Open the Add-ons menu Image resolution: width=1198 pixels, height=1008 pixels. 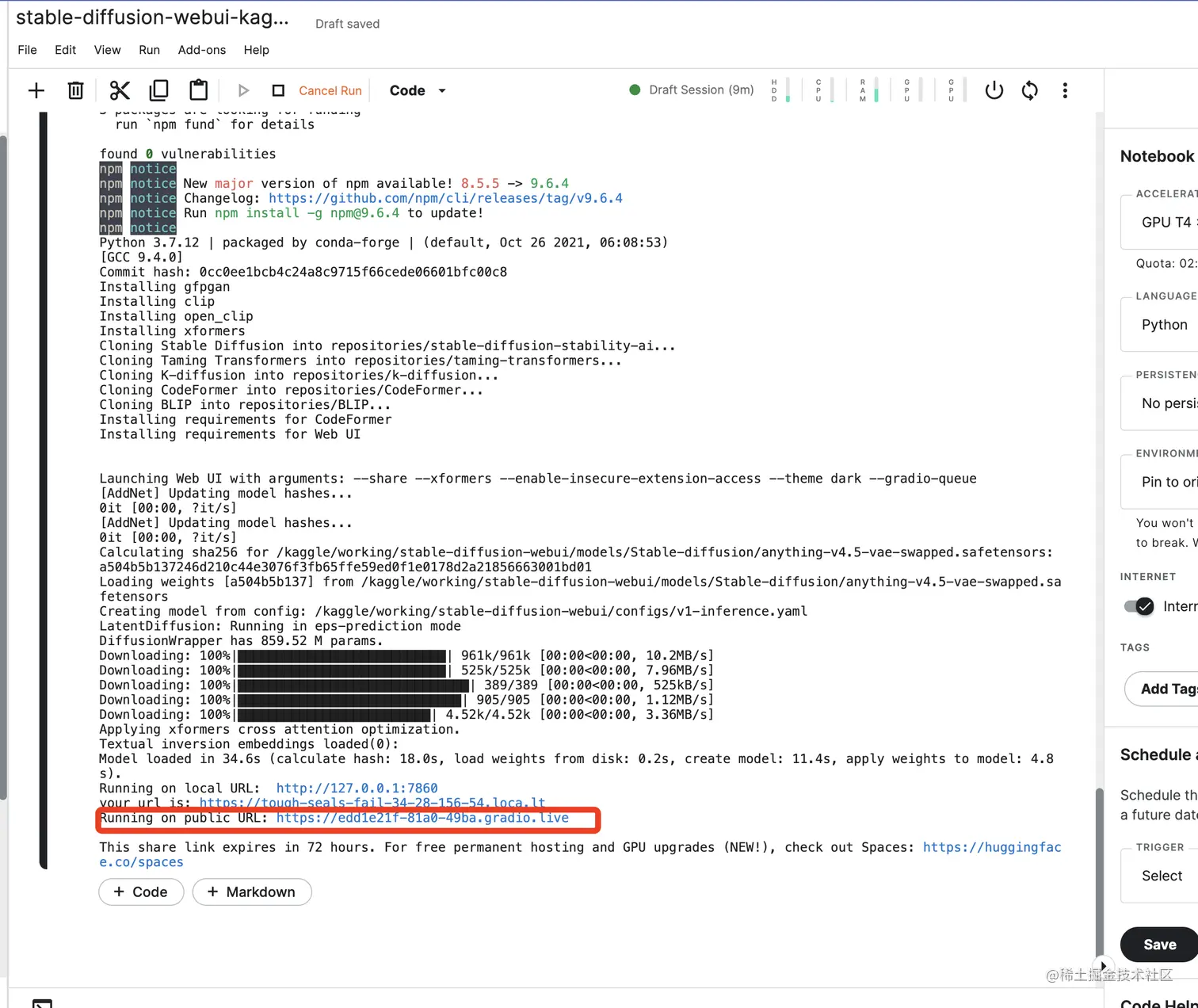202,50
